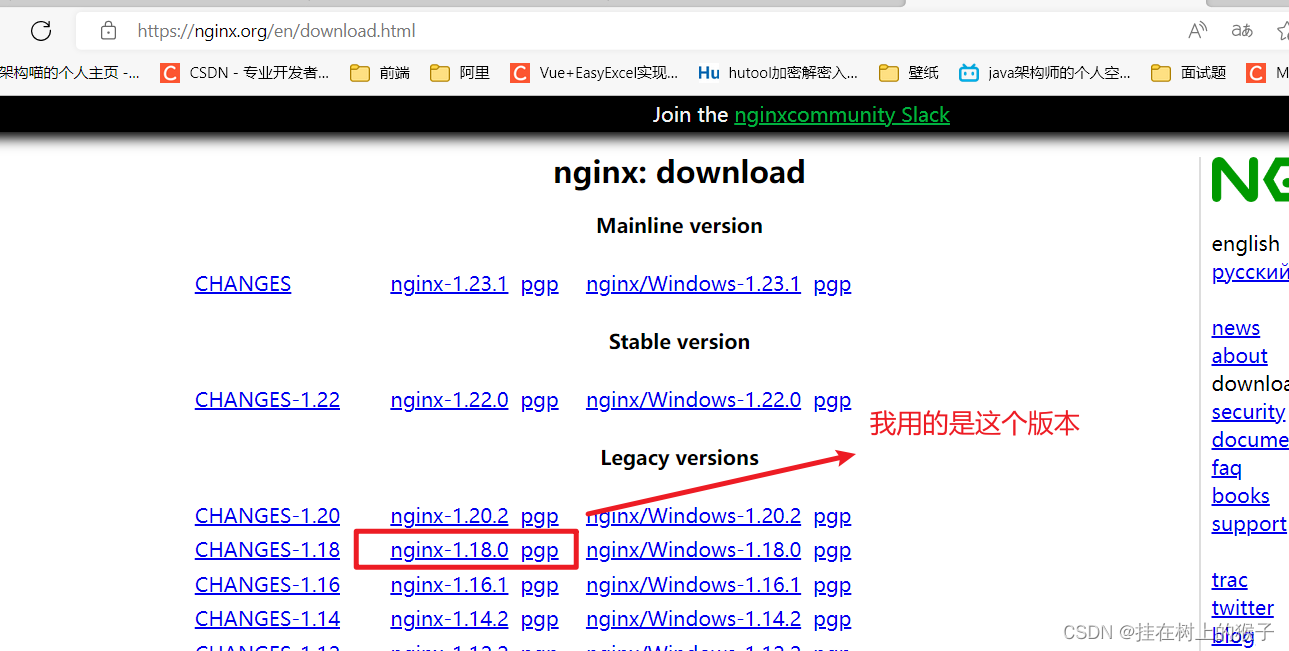Open the 前端 bookmarks folder
The image size is (1289, 651).
coord(380,73)
